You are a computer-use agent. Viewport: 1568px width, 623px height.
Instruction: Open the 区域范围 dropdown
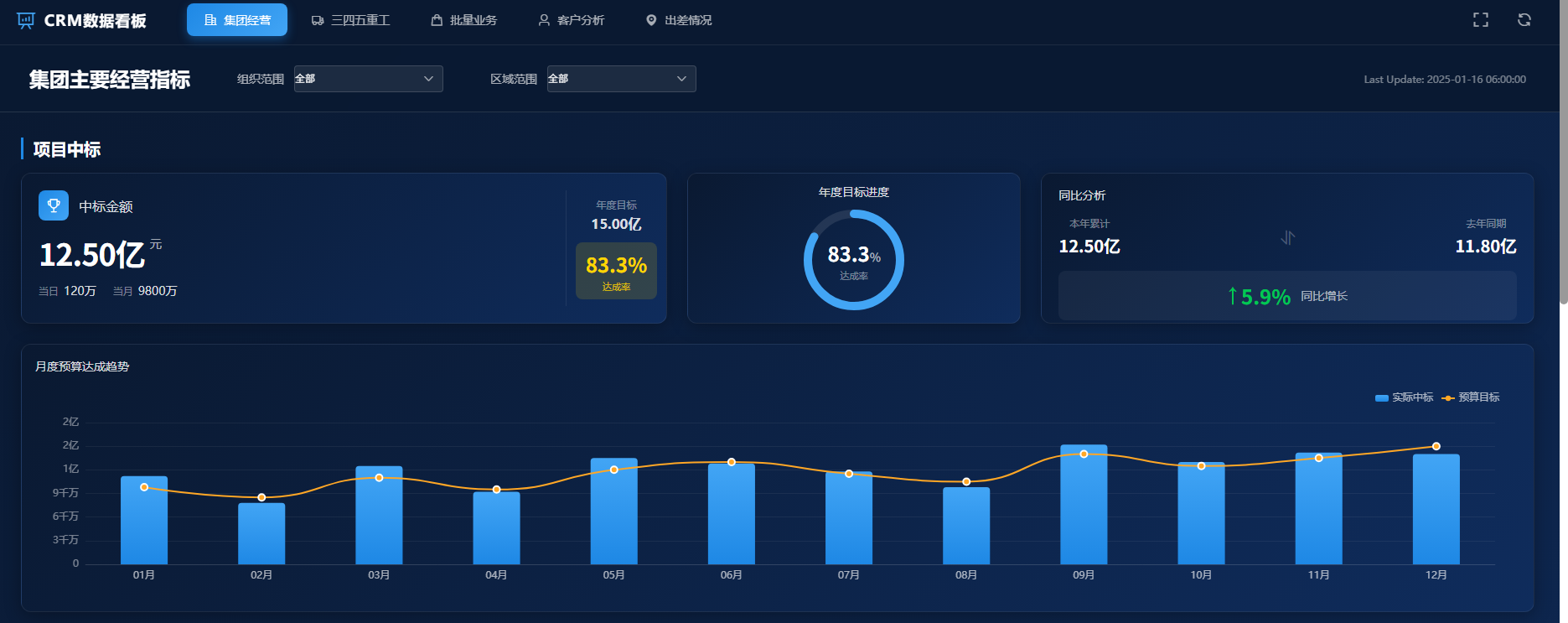click(621, 79)
